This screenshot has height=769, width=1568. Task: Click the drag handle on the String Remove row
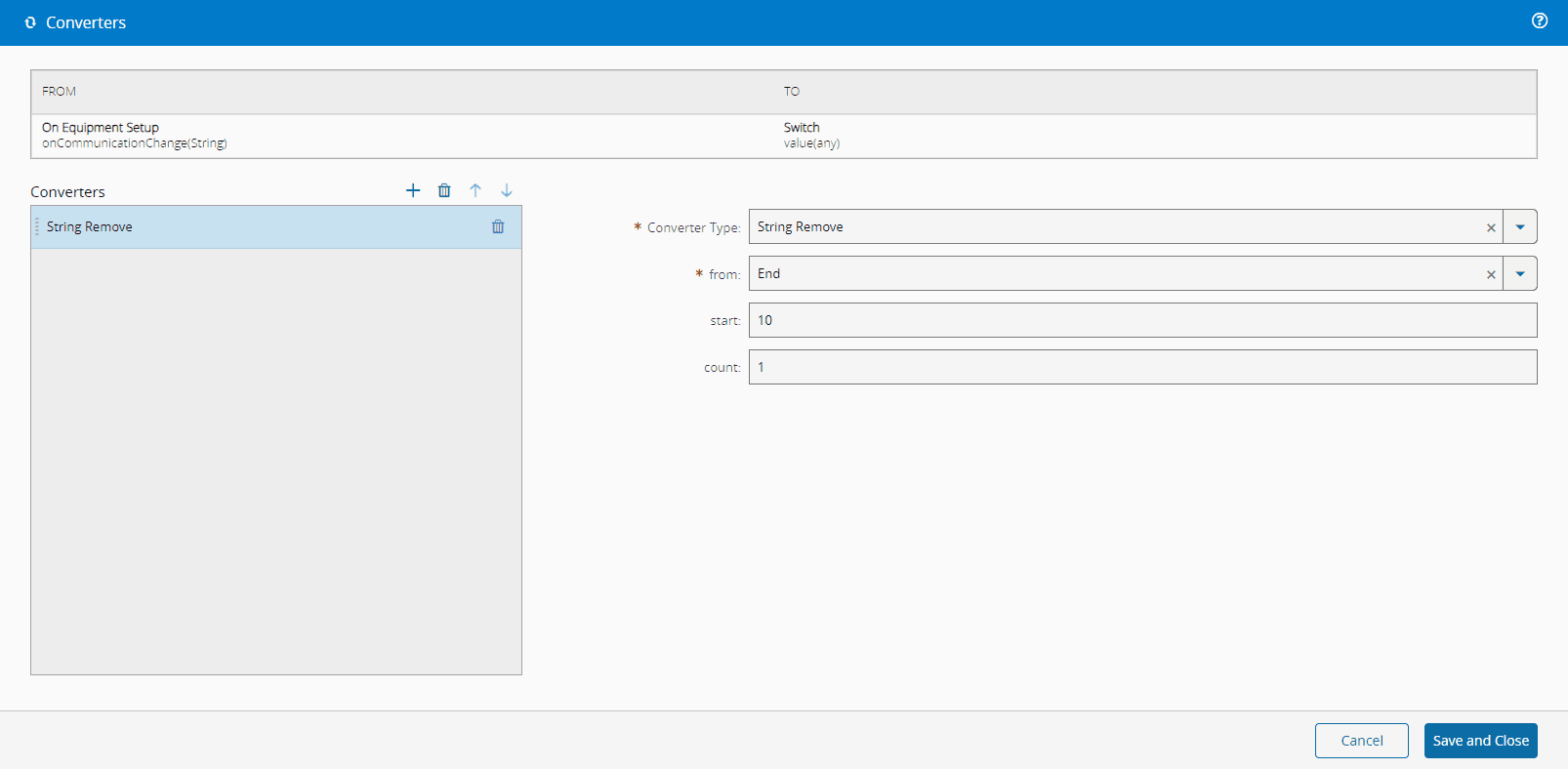point(37,226)
